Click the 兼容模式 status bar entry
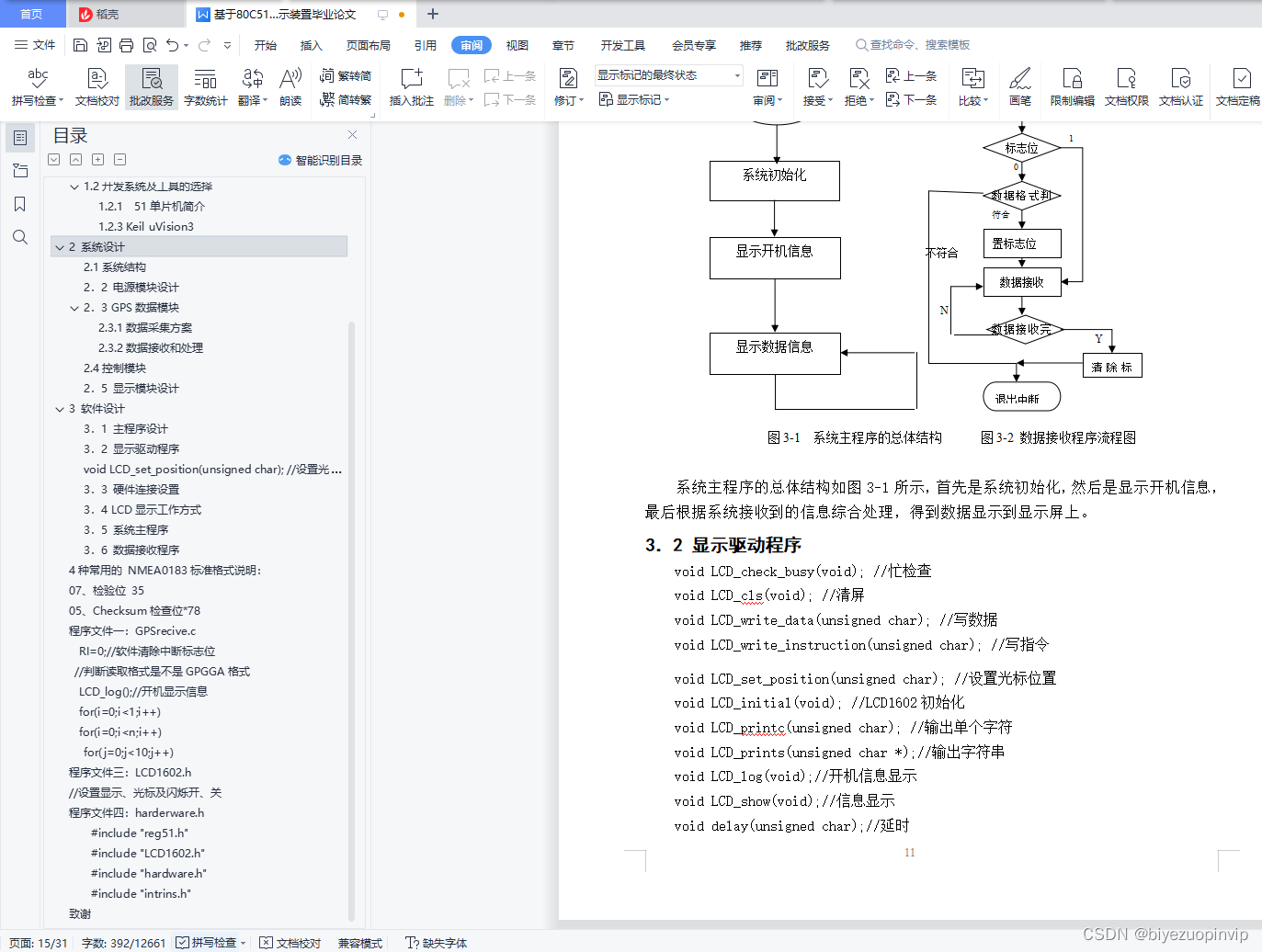1262x952 pixels. [x=360, y=943]
